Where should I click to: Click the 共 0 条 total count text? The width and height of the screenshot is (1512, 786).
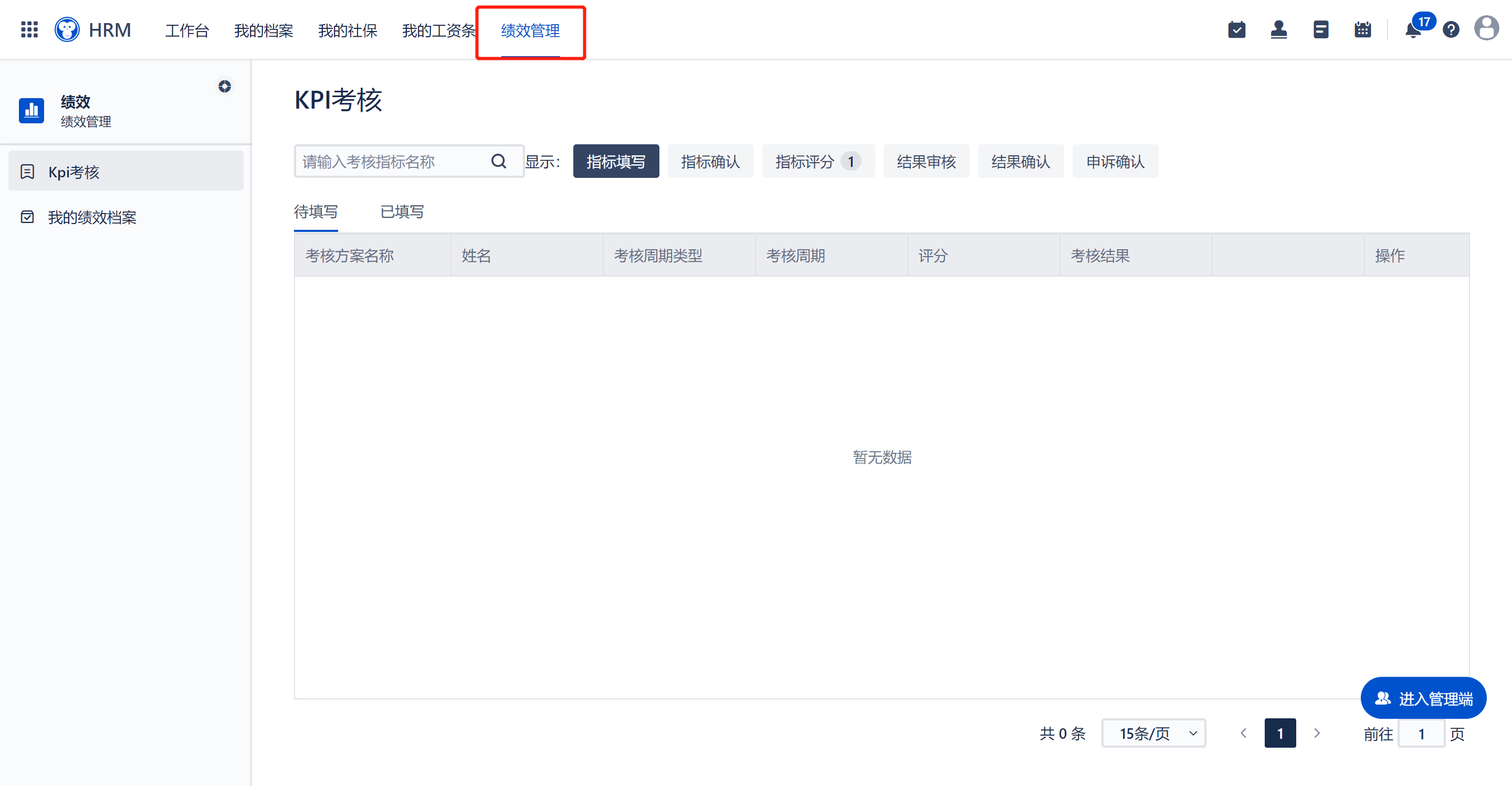(x=1063, y=733)
